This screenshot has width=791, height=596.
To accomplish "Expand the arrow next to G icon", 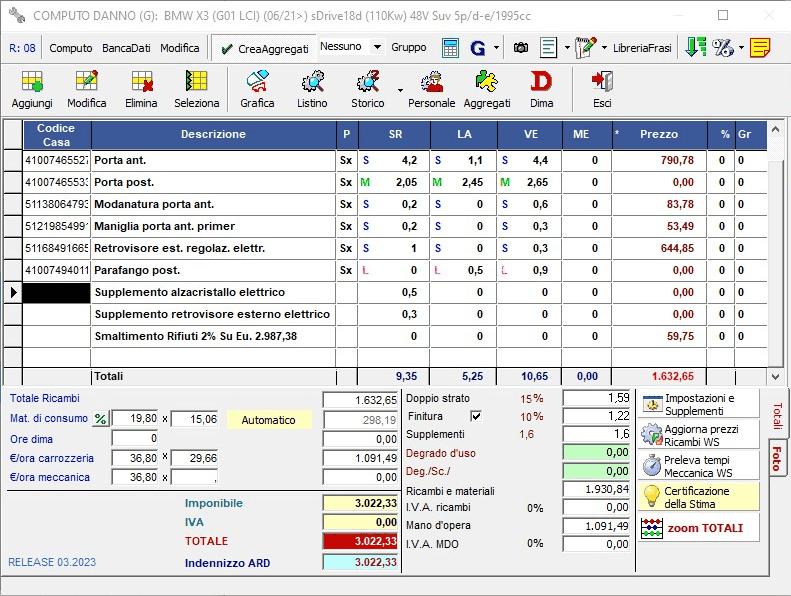I will (496, 48).
